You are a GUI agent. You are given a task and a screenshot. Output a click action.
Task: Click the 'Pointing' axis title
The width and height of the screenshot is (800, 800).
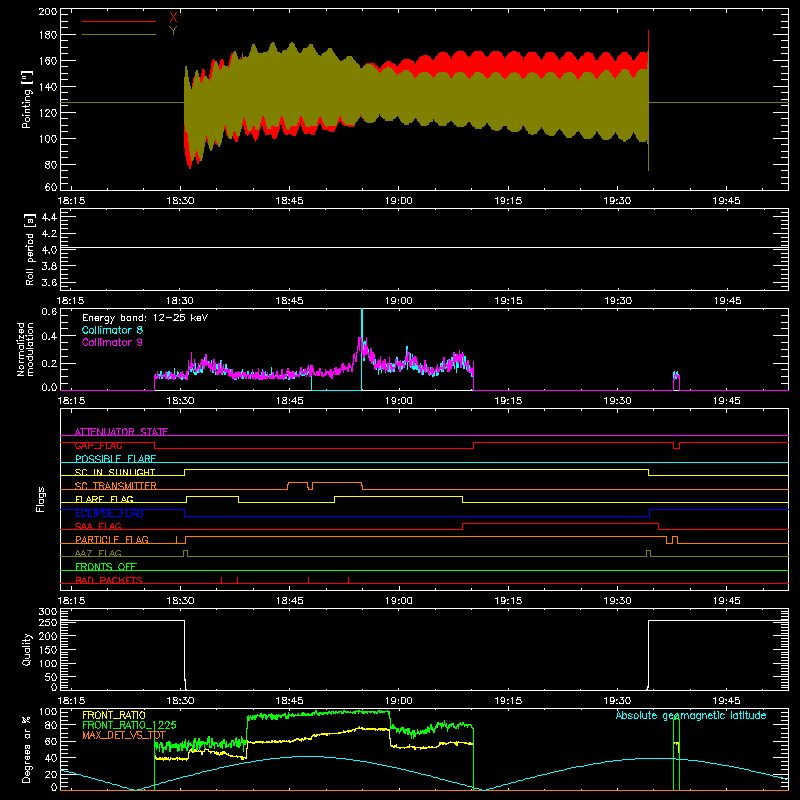tap(27, 99)
